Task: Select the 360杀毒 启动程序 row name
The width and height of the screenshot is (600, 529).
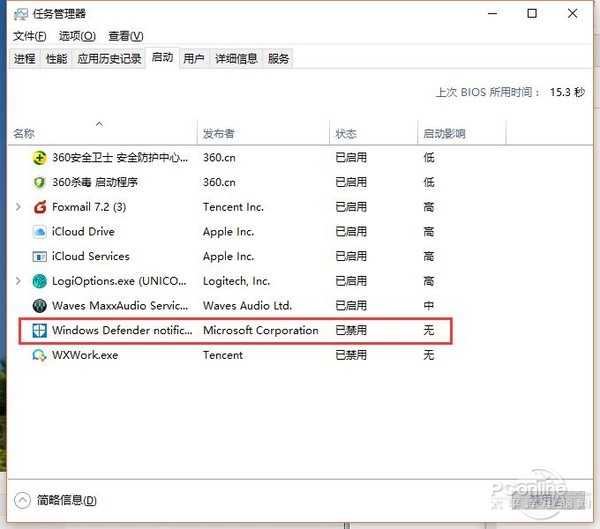Action: pos(95,183)
